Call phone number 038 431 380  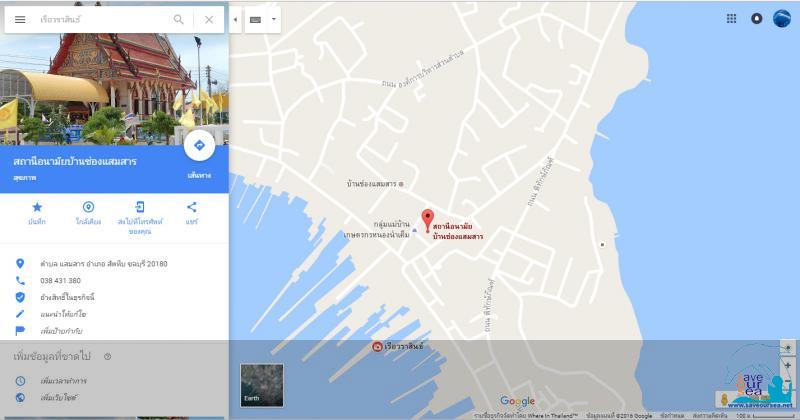coord(61,280)
